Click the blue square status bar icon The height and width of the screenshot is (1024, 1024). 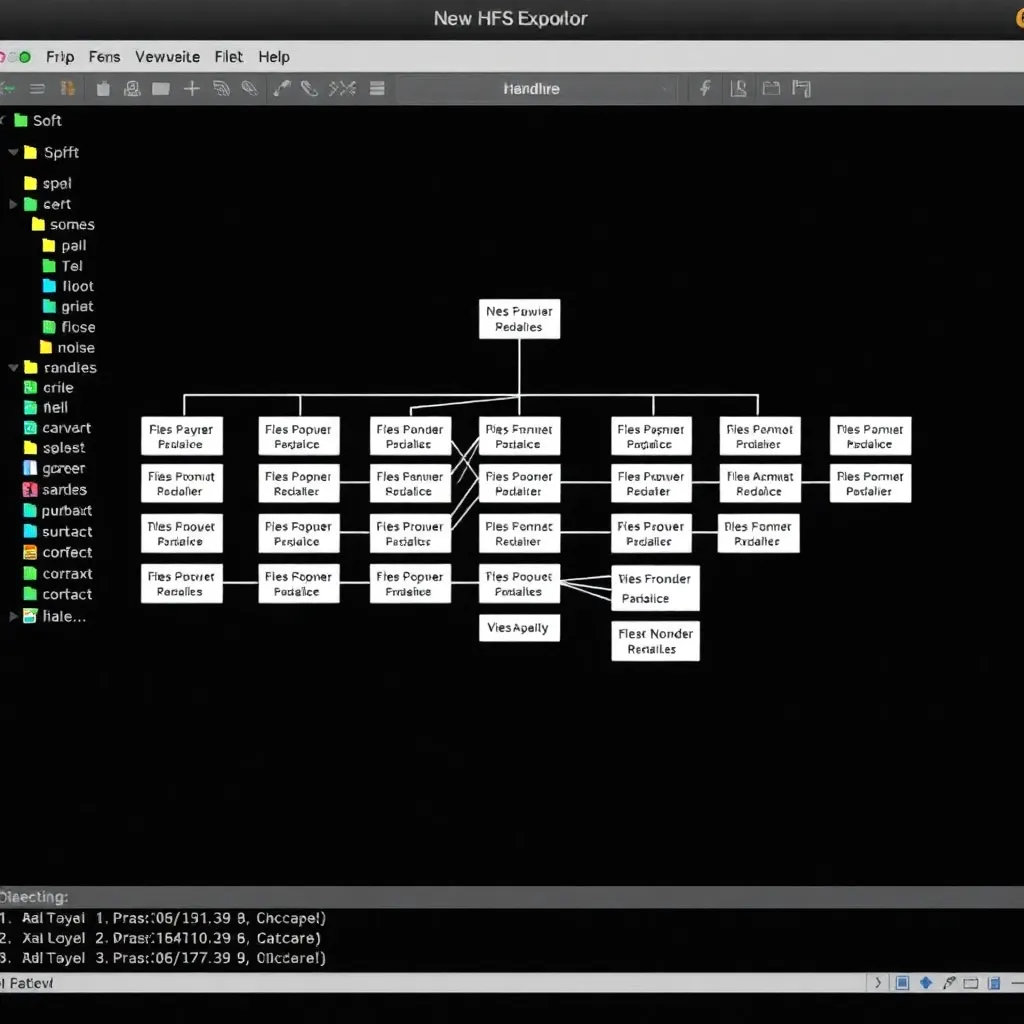[901, 983]
